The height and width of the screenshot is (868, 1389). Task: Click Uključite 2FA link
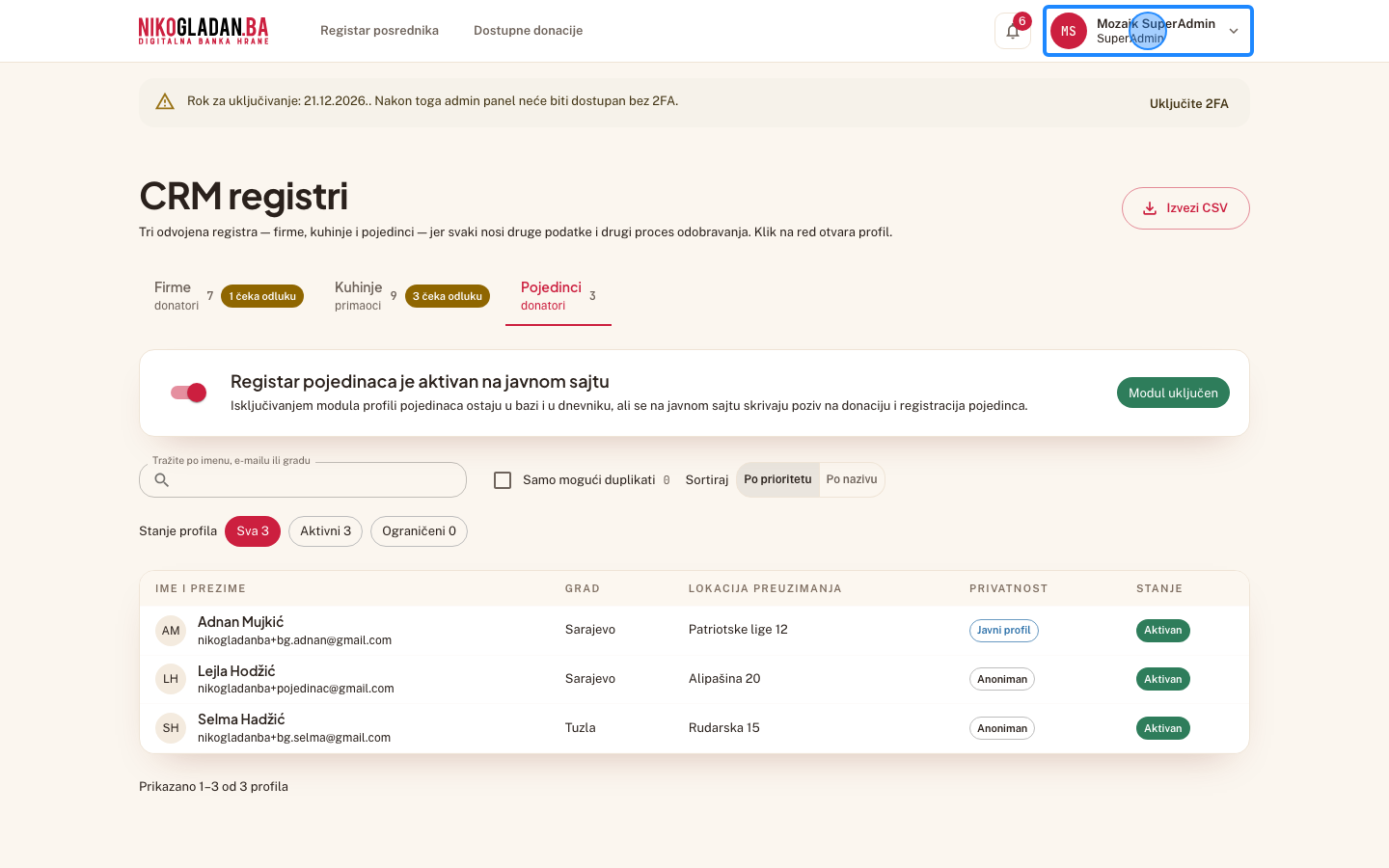(x=1189, y=103)
